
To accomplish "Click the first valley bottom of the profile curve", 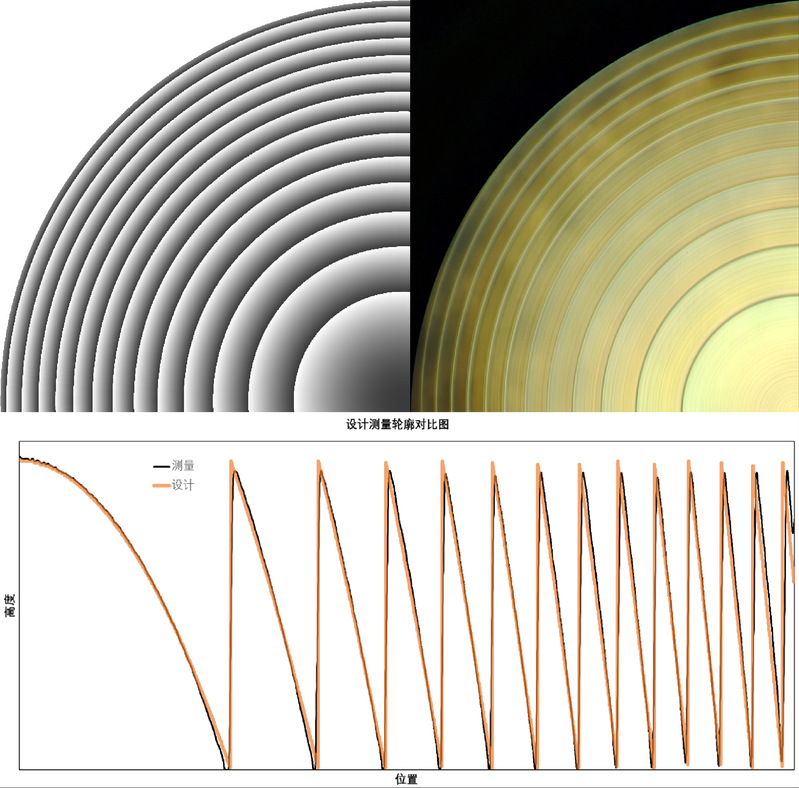I will tap(228, 765).
